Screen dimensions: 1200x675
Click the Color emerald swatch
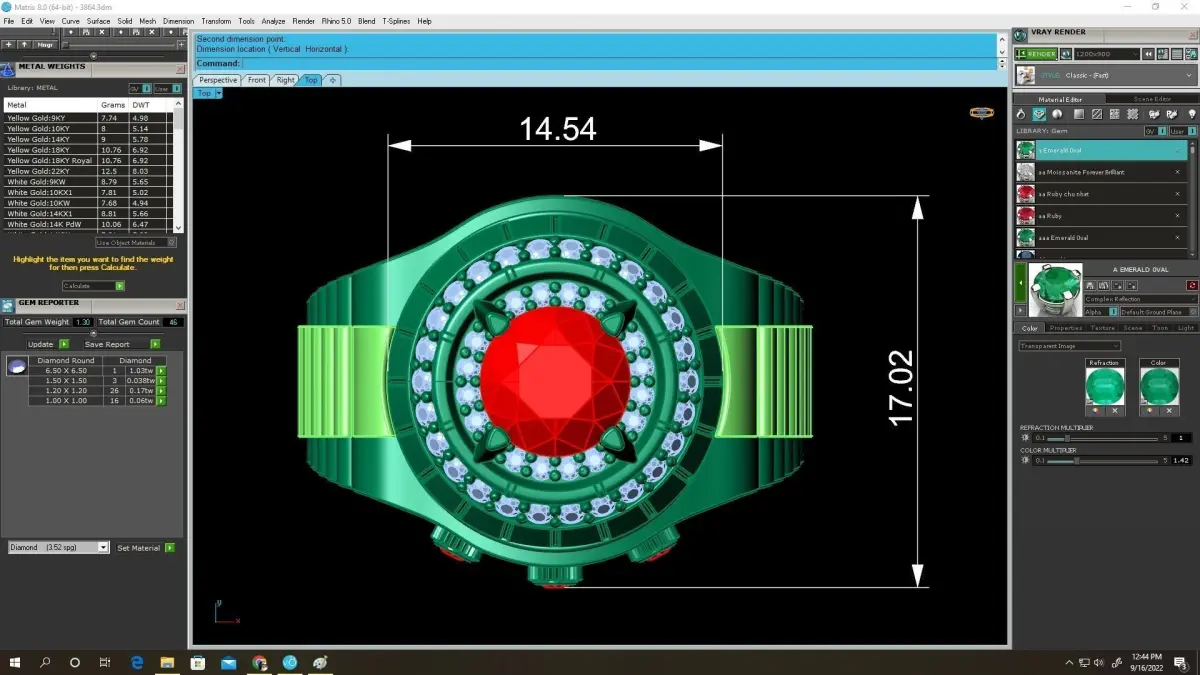pos(1159,386)
